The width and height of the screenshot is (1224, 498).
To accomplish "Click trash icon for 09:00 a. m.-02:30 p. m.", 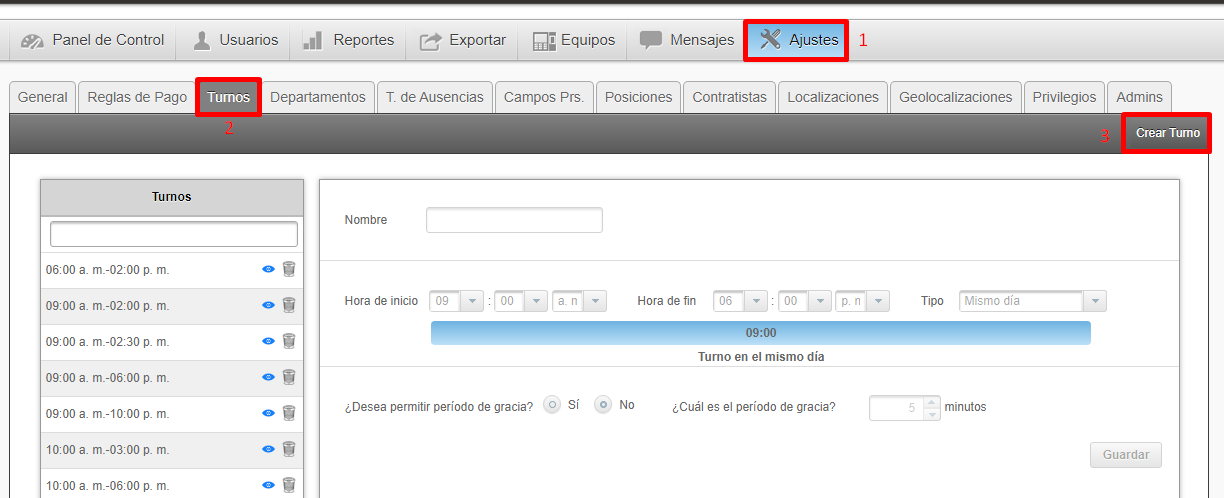I will point(289,341).
